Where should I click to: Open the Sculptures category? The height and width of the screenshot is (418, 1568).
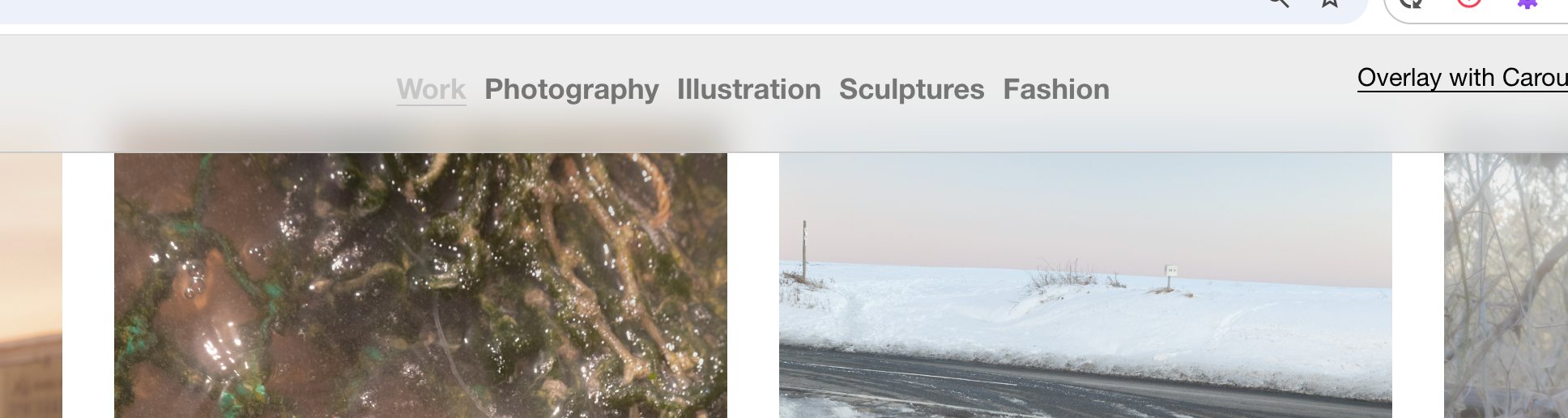point(912,89)
